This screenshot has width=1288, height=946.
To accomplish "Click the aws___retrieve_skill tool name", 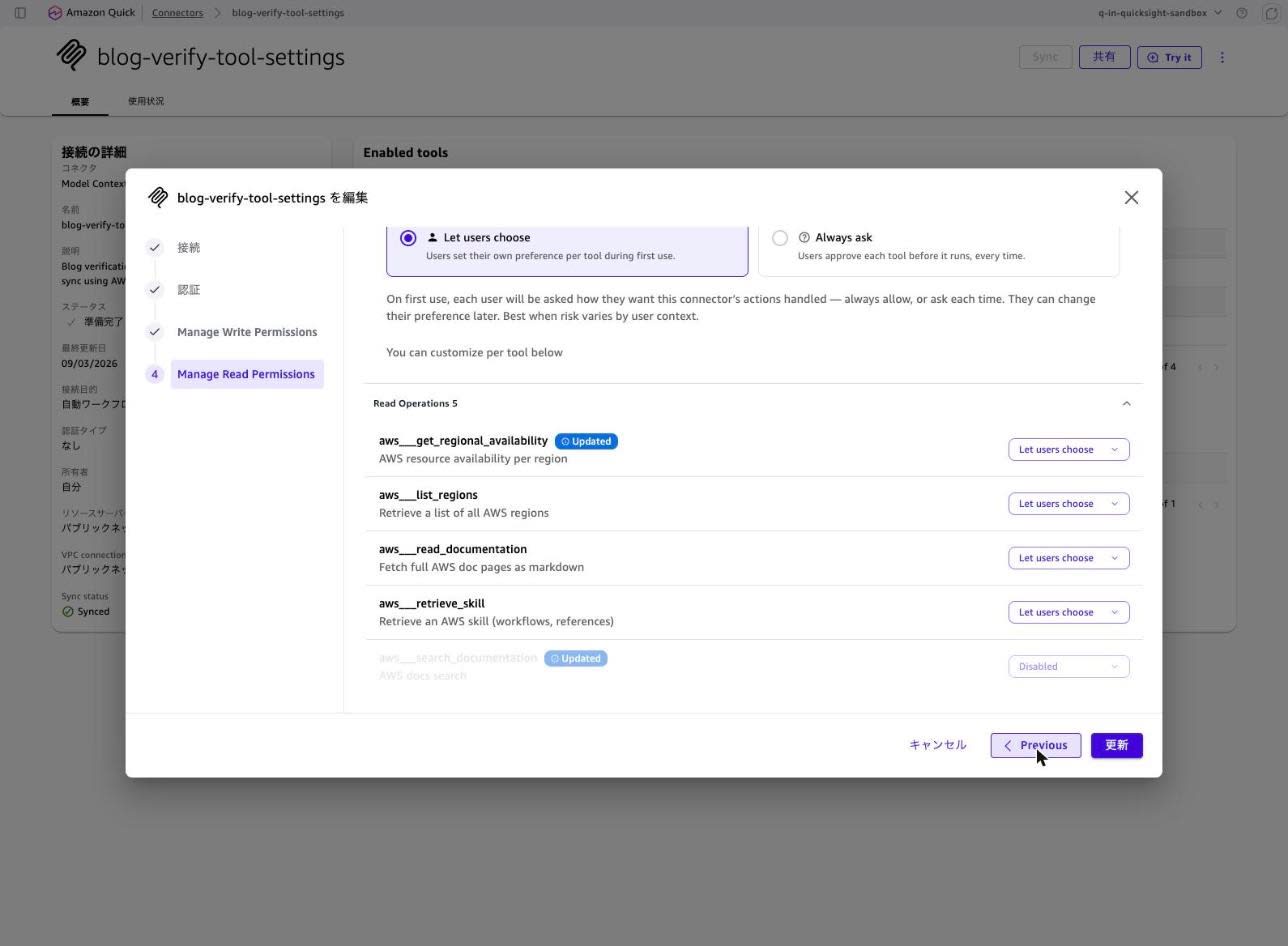I will pyautogui.click(x=432, y=604).
